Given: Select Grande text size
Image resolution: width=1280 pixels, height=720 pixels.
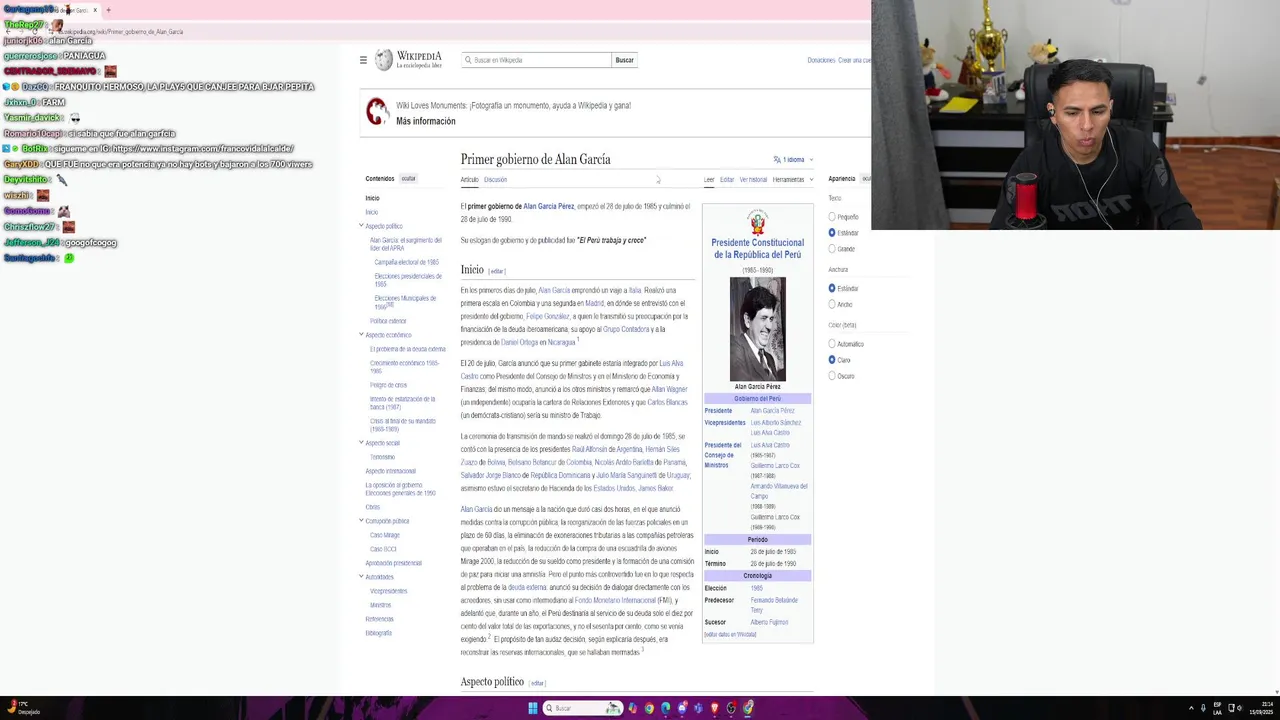Looking at the screenshot, I should point(831,249).
